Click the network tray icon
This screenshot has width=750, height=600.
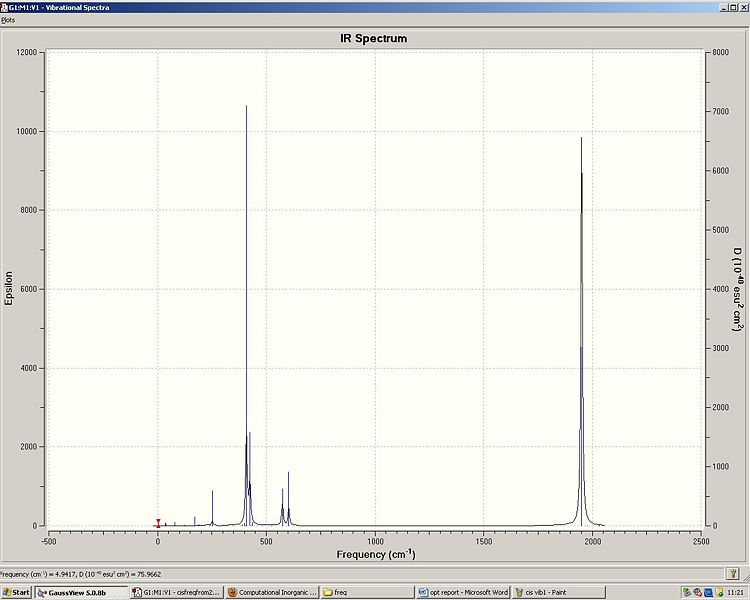[687, 592]
